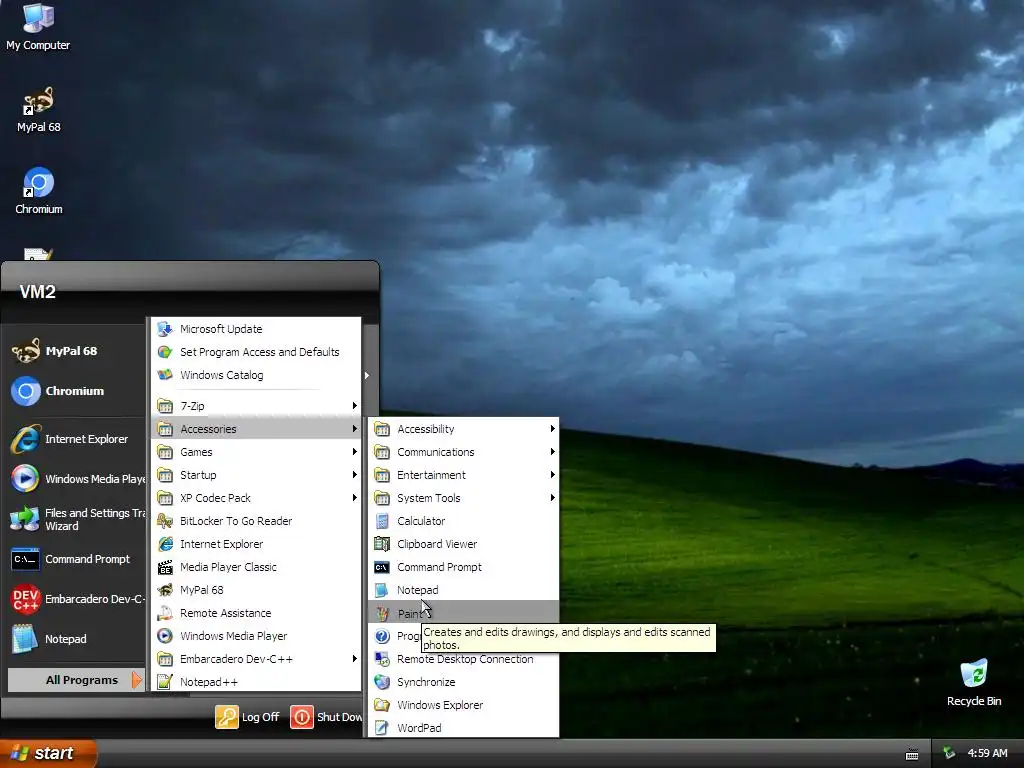Click the Microsoft Update icon
The height and width of the screenshot is (768, 1024).
click(x=165, y=328)
